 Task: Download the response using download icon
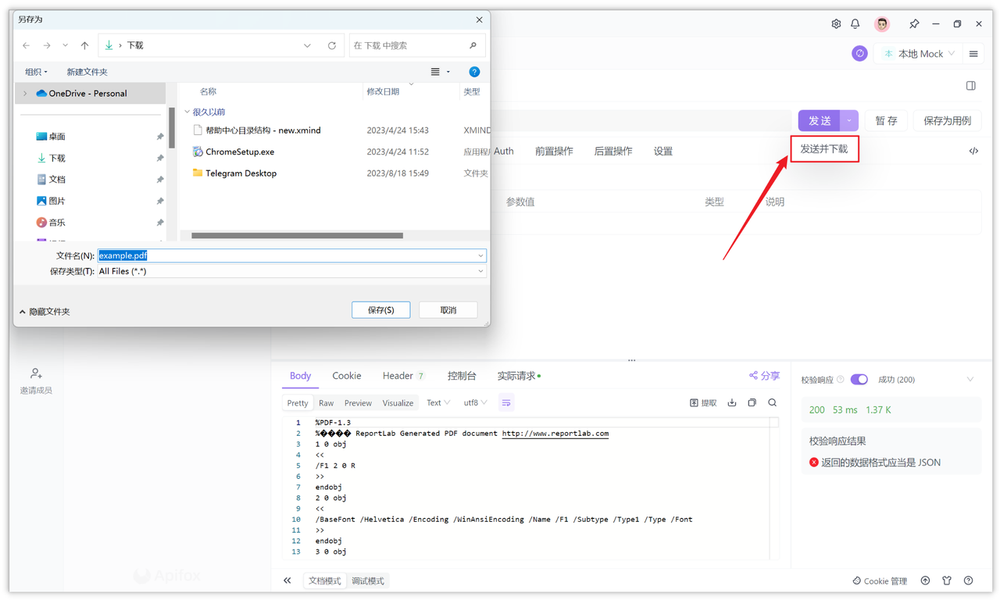point(731,402)
